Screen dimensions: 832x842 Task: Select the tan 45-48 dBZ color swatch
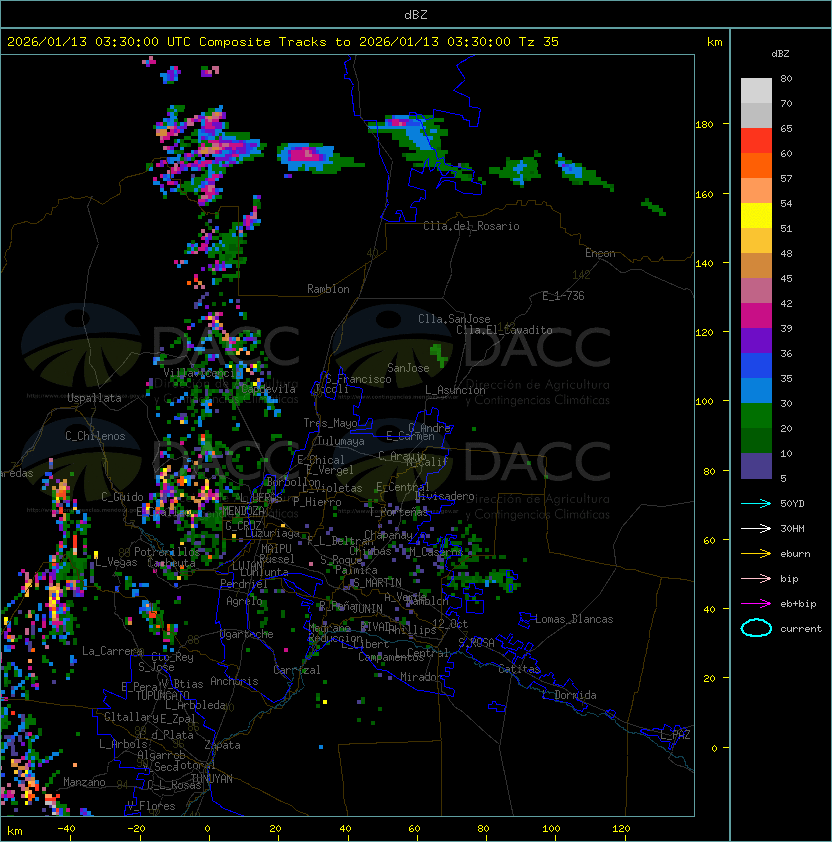tap(756, 266)
